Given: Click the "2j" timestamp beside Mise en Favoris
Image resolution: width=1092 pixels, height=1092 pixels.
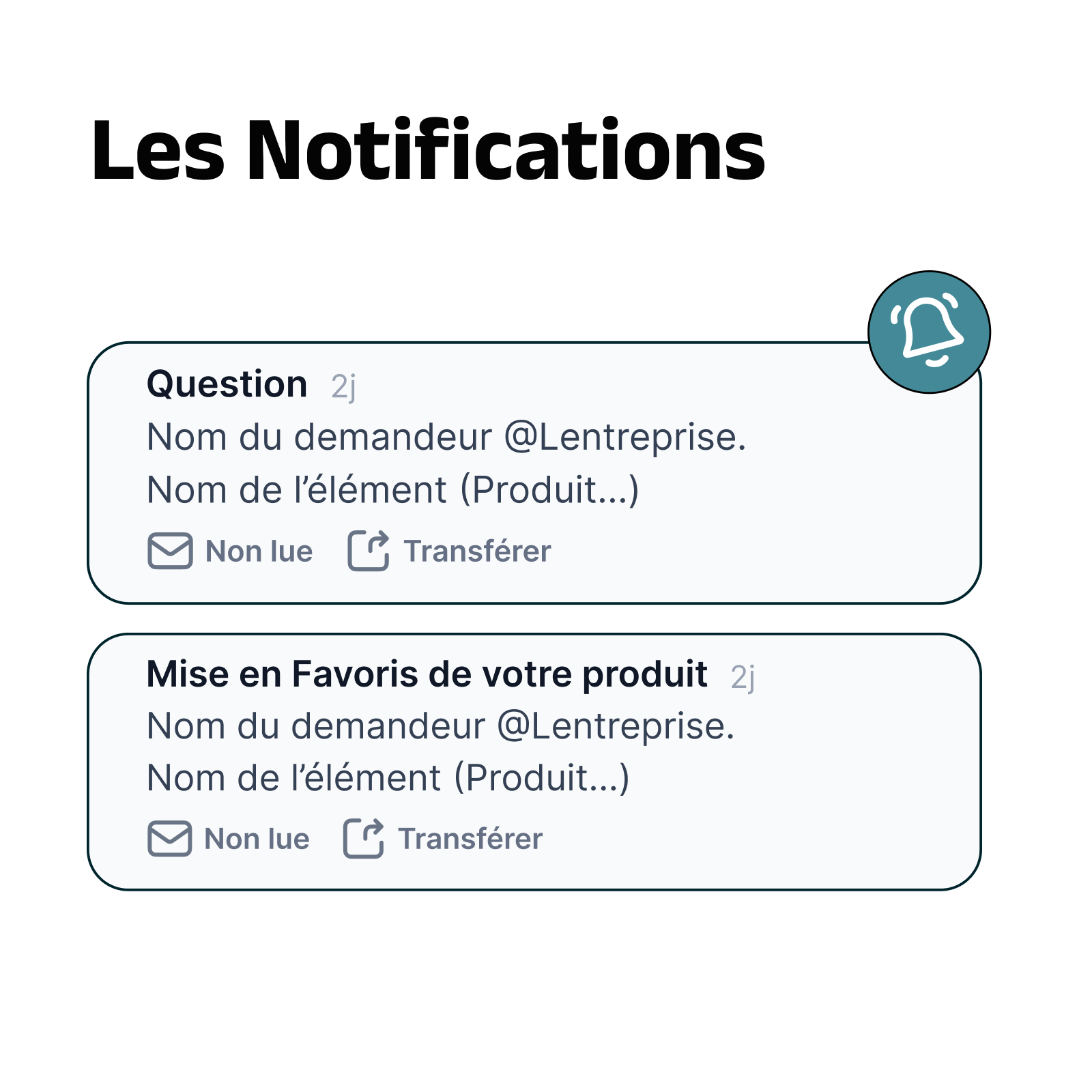Looking at the screenshot, I should tap(743, 677).
